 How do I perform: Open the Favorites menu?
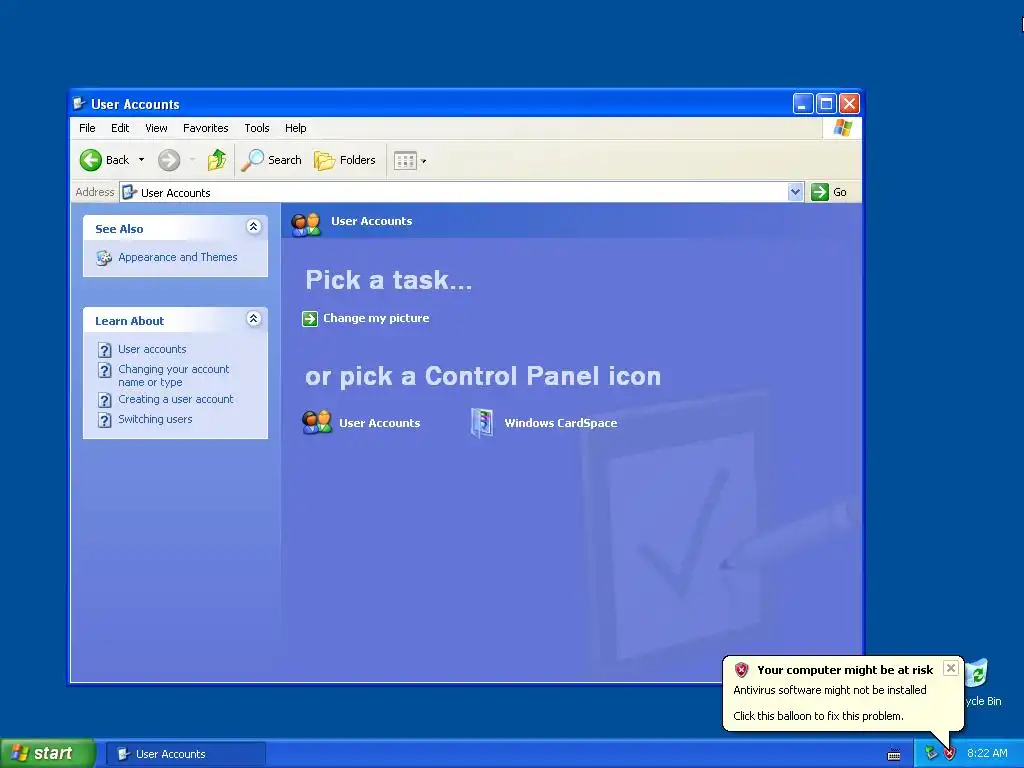click(206, 128)
